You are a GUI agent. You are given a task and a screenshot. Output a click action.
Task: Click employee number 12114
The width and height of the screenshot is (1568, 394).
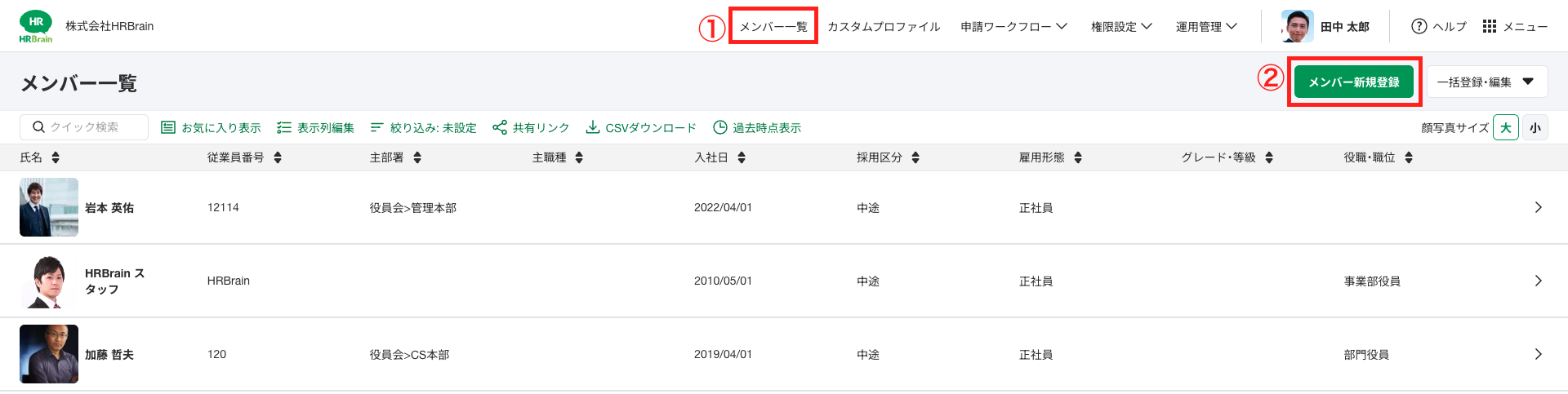223,207
